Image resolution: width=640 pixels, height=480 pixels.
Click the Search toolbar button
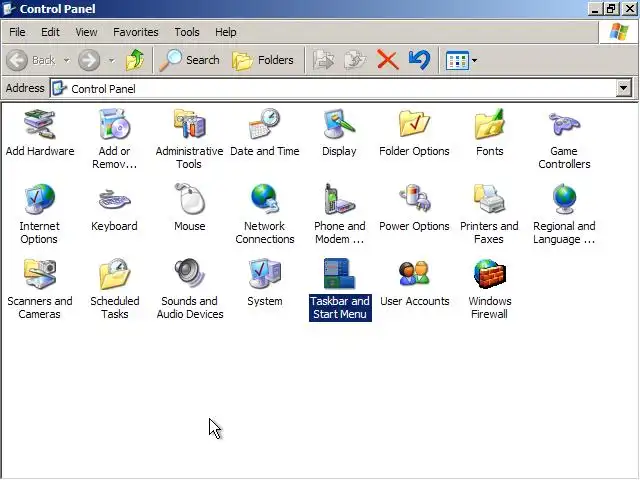coord(189,60)
